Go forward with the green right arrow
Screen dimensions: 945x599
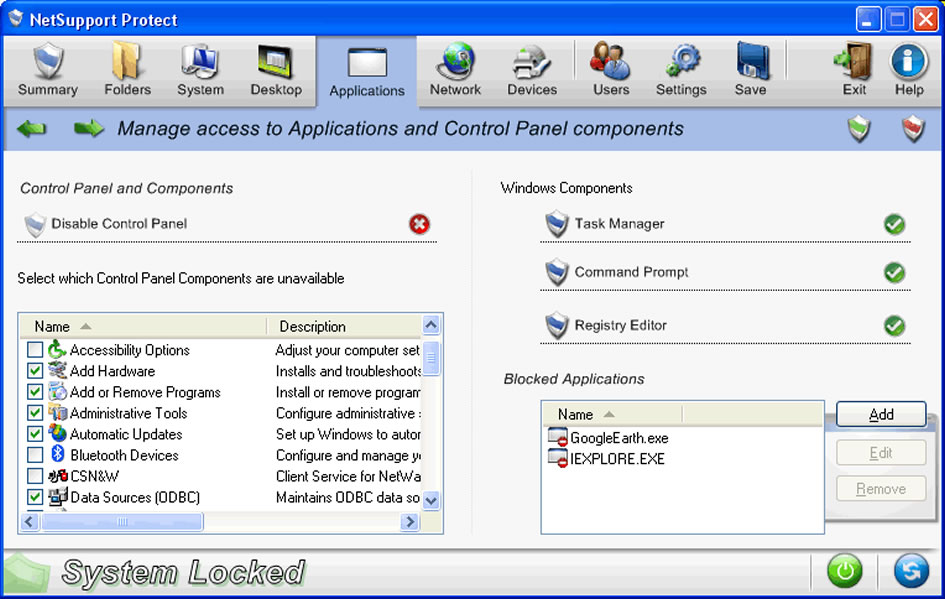(89, 128)
